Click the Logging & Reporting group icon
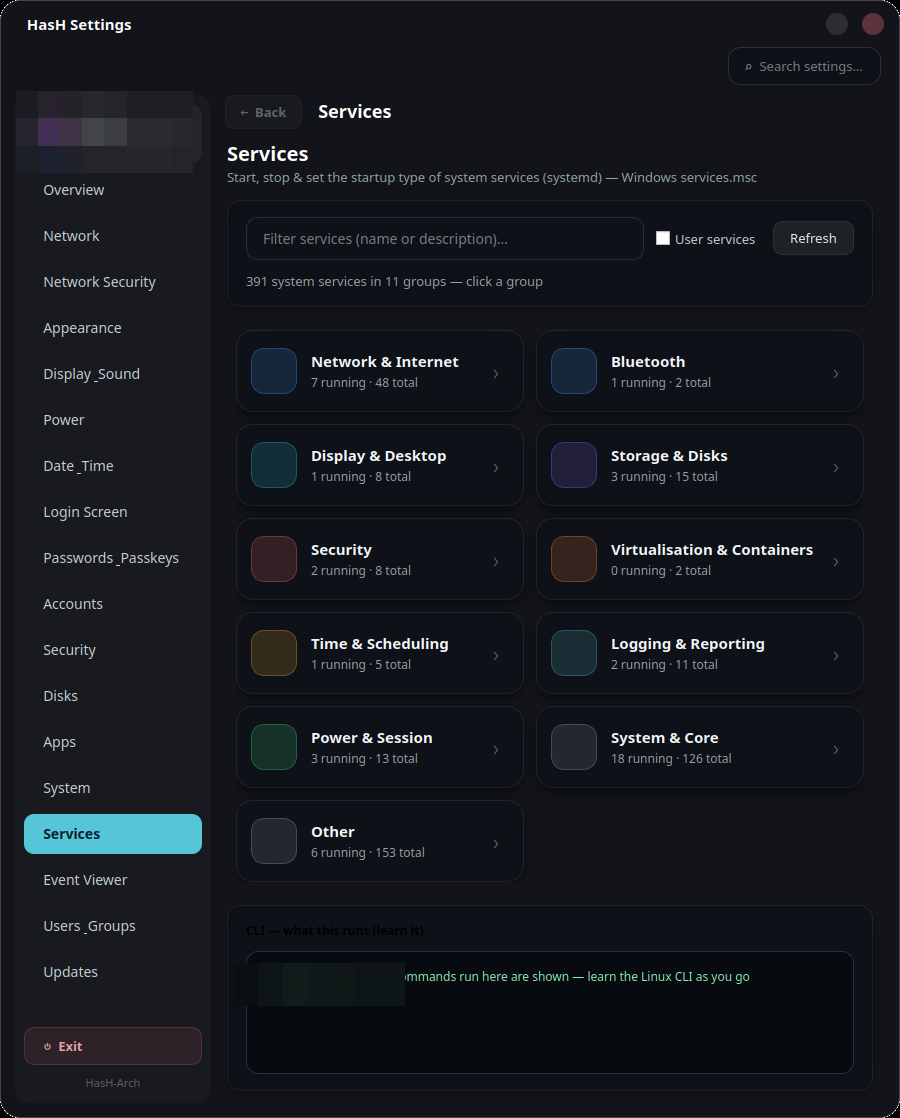 click(573, 653)
